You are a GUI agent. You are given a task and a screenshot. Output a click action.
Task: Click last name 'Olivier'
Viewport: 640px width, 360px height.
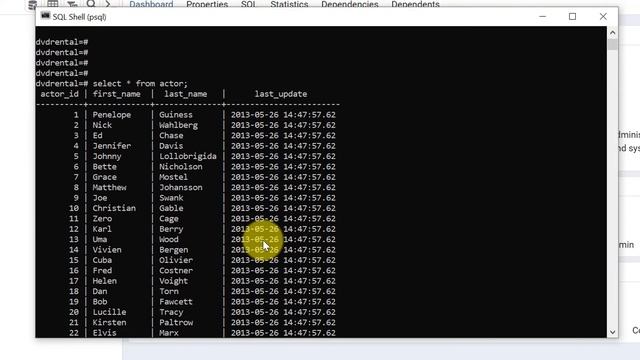[176, 260]
